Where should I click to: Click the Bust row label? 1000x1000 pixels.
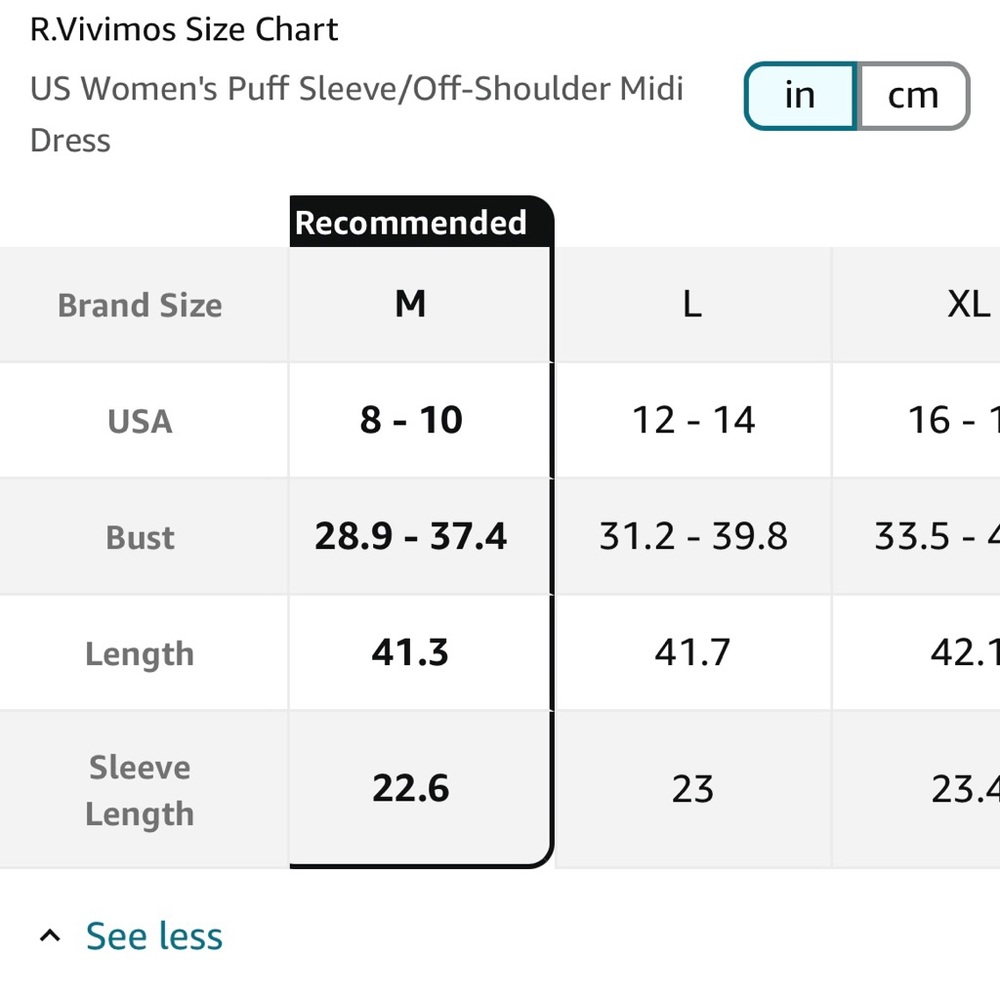[x=140, y=537]
